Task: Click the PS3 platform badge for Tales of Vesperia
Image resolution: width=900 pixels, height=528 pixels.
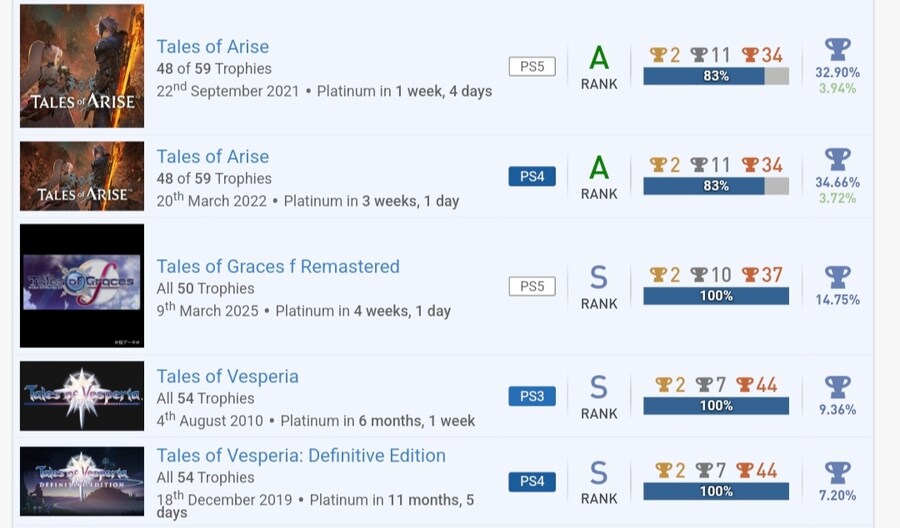Action: point(531,396)
